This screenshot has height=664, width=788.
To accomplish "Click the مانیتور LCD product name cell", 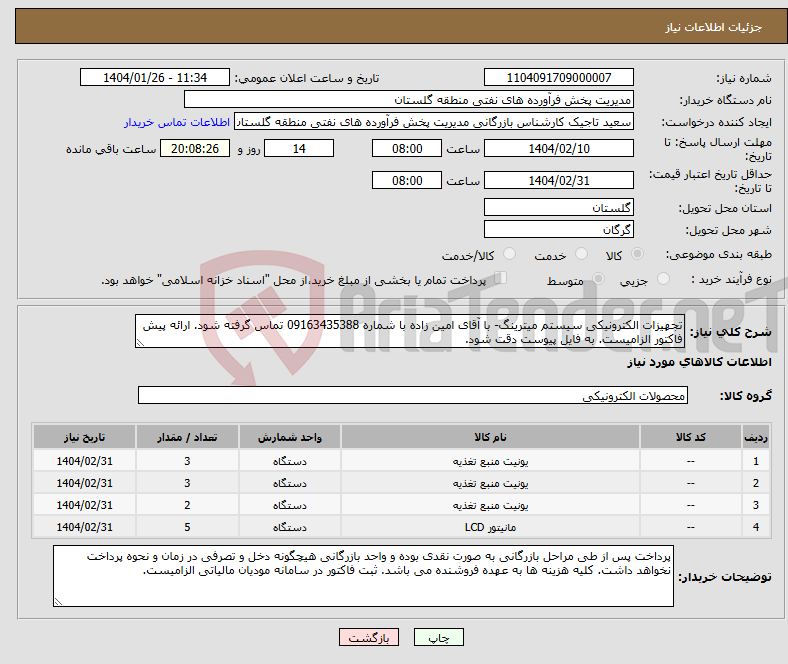I will pyautogui.click(x=490, y=527).
